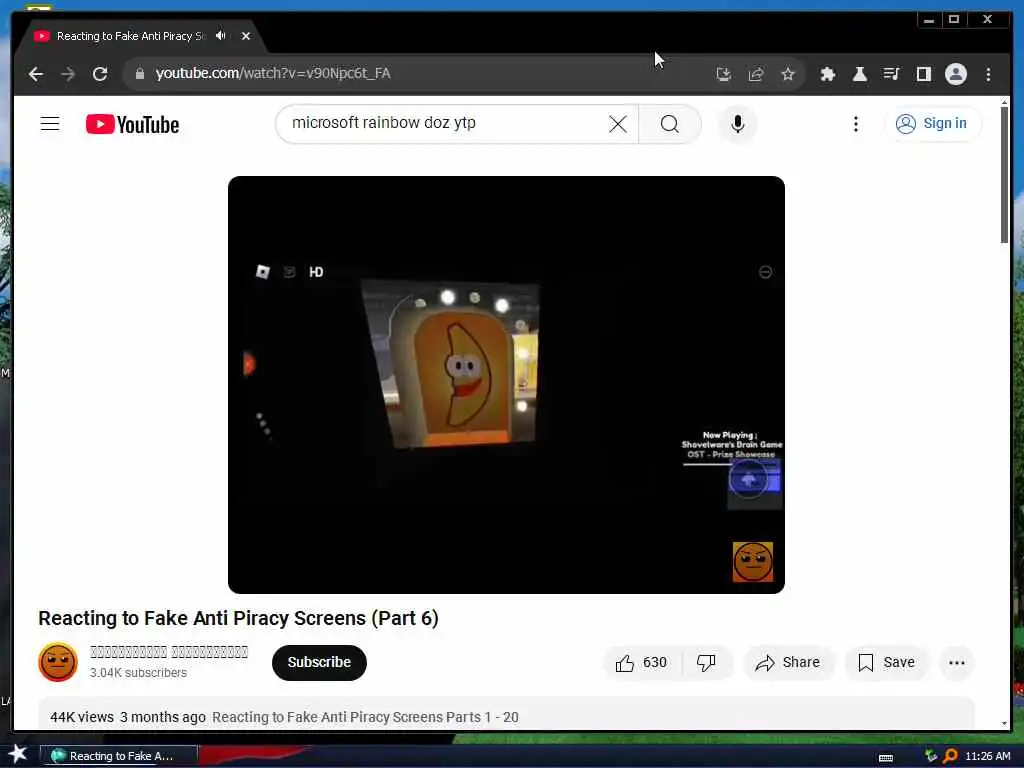1024x768 pixels.
Task: Save the video to a playlist
Action: point(887,663)
